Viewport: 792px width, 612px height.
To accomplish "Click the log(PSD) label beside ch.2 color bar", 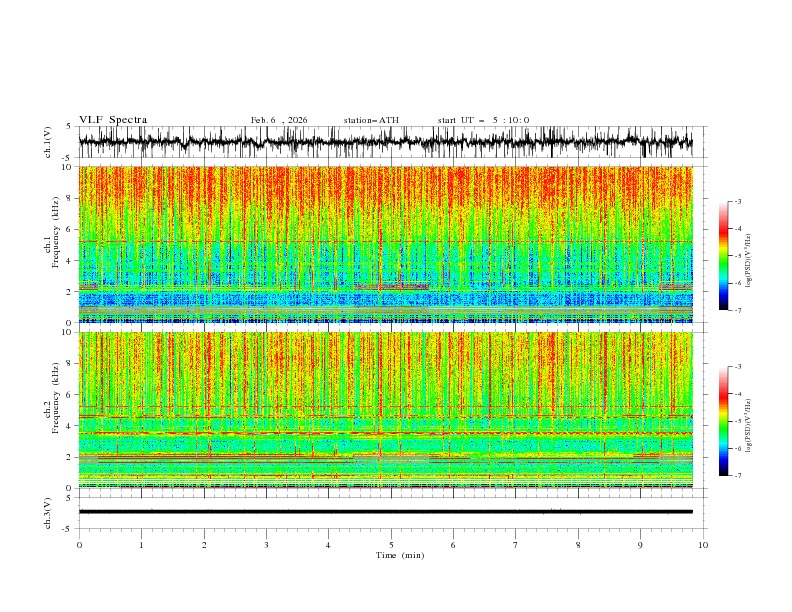I will pyautogui.click(x=749, y=426).
